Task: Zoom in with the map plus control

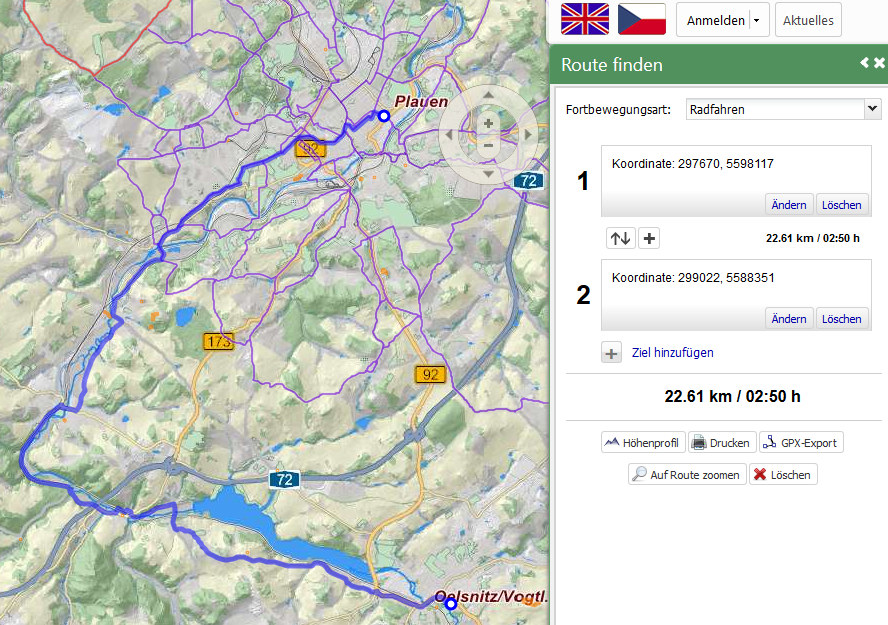Action: click(488, 123)
